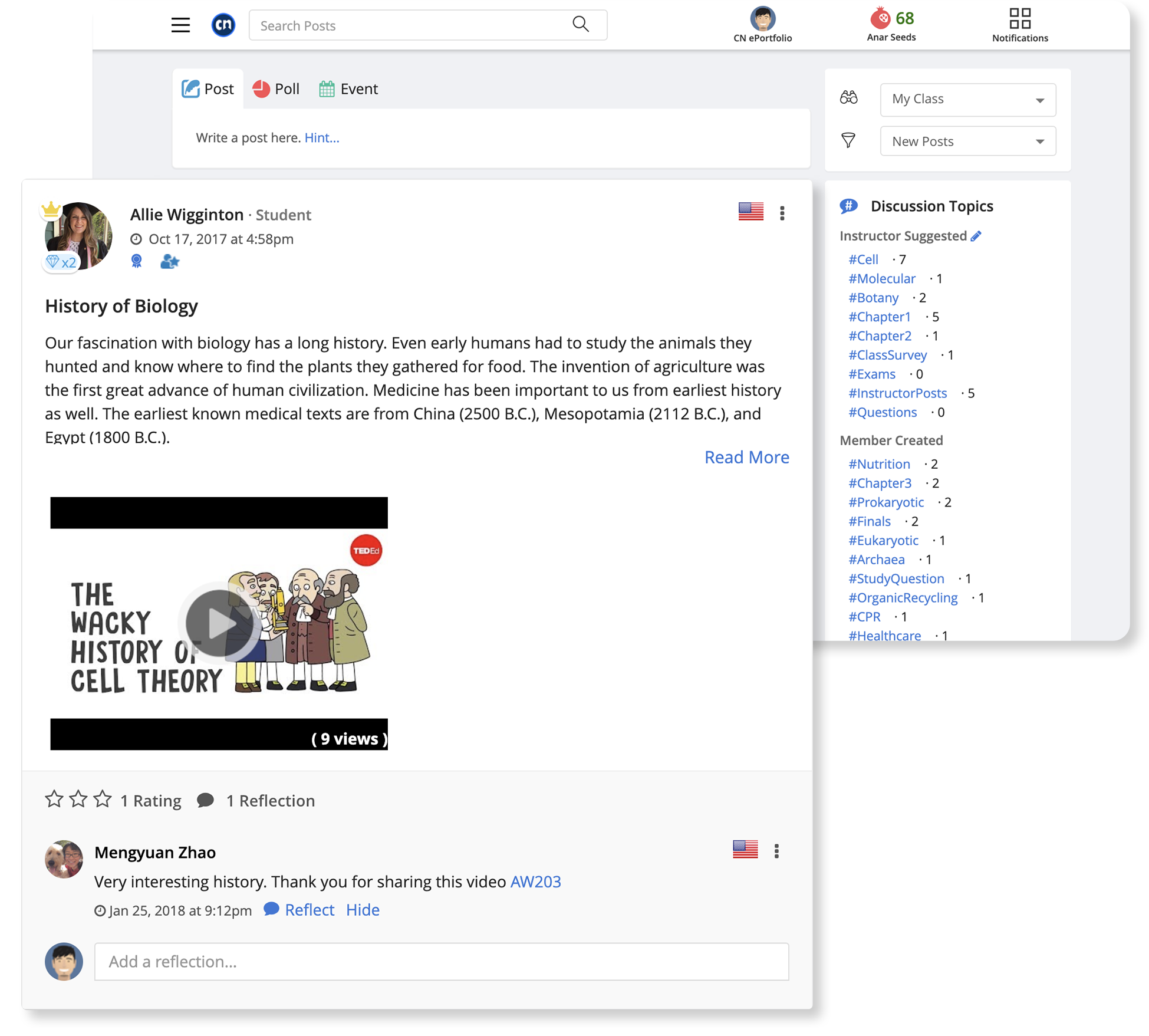The height and width of the screenshot is (1036, 1149).
Task: Open the #Nutrition topic
Action: point(879,464)
